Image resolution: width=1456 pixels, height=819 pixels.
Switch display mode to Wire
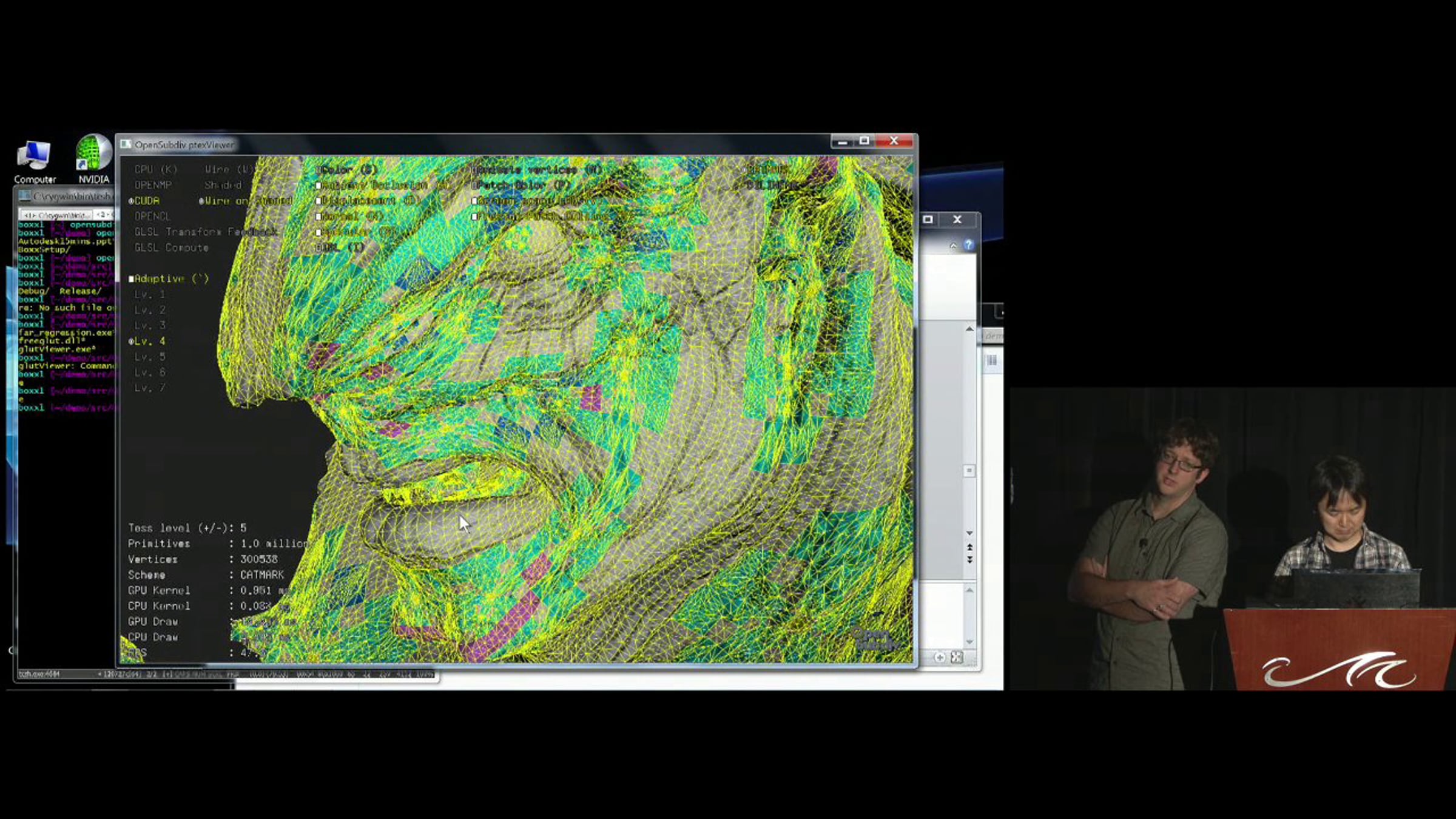pyautogui.click(x=228, y=169)
